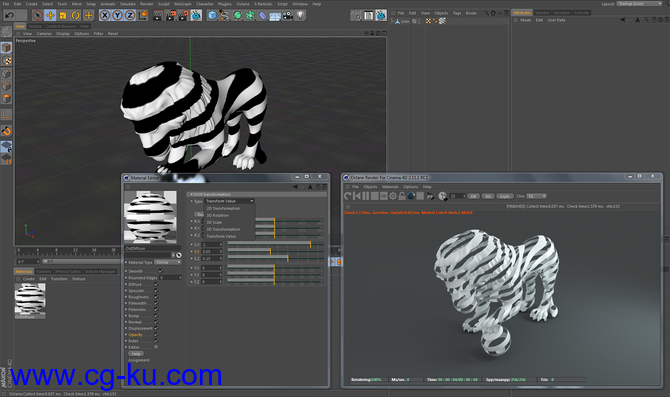Click the Help button in Material Editor
Image resolution: width=670 pixels, height=397 pixels.
pos(136,354)
